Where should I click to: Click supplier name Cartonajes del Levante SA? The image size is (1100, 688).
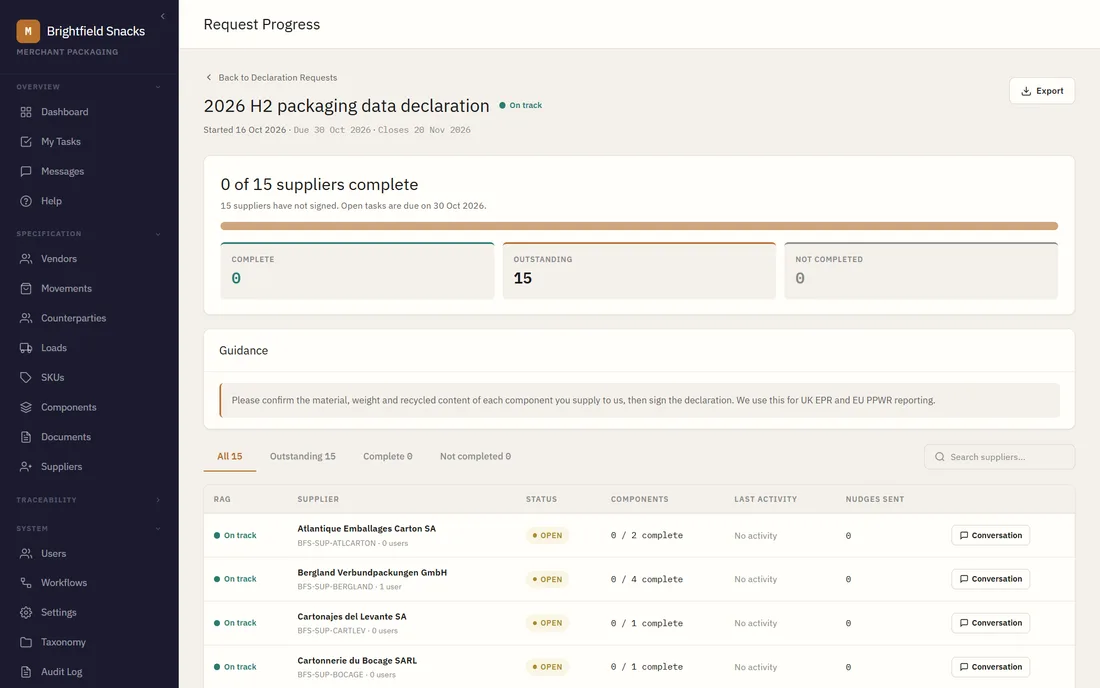pyautogui.click(x=351, y=617)
